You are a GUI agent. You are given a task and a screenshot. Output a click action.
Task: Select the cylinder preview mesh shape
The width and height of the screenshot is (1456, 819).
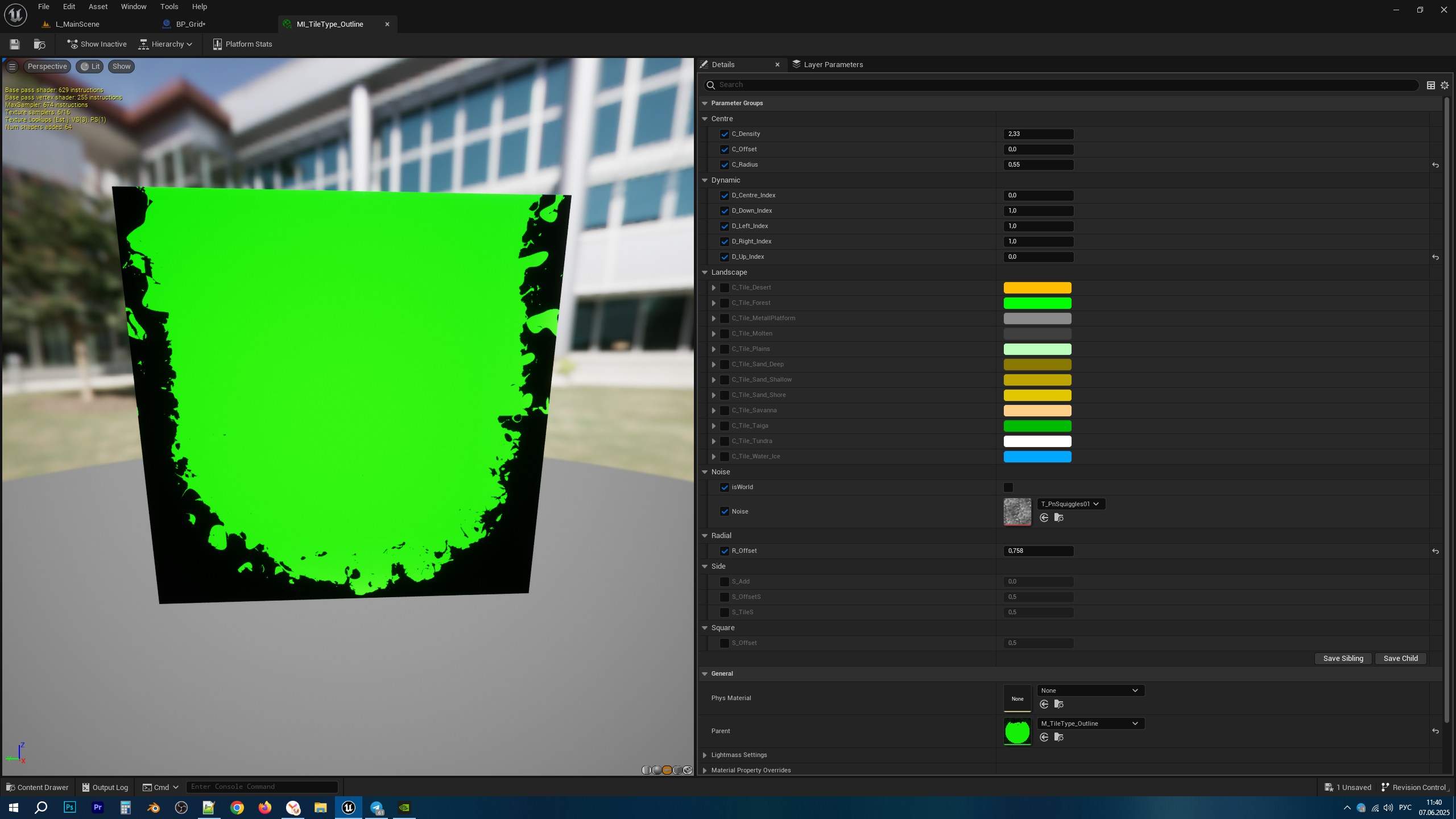647,770
